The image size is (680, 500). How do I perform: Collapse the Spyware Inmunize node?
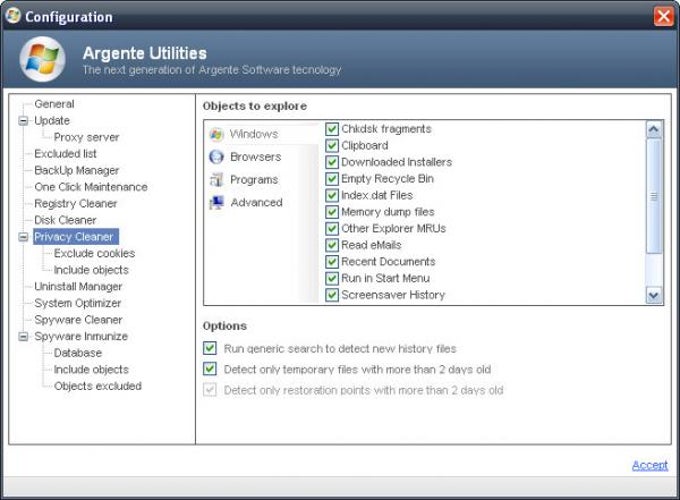(x=23, y=337)
